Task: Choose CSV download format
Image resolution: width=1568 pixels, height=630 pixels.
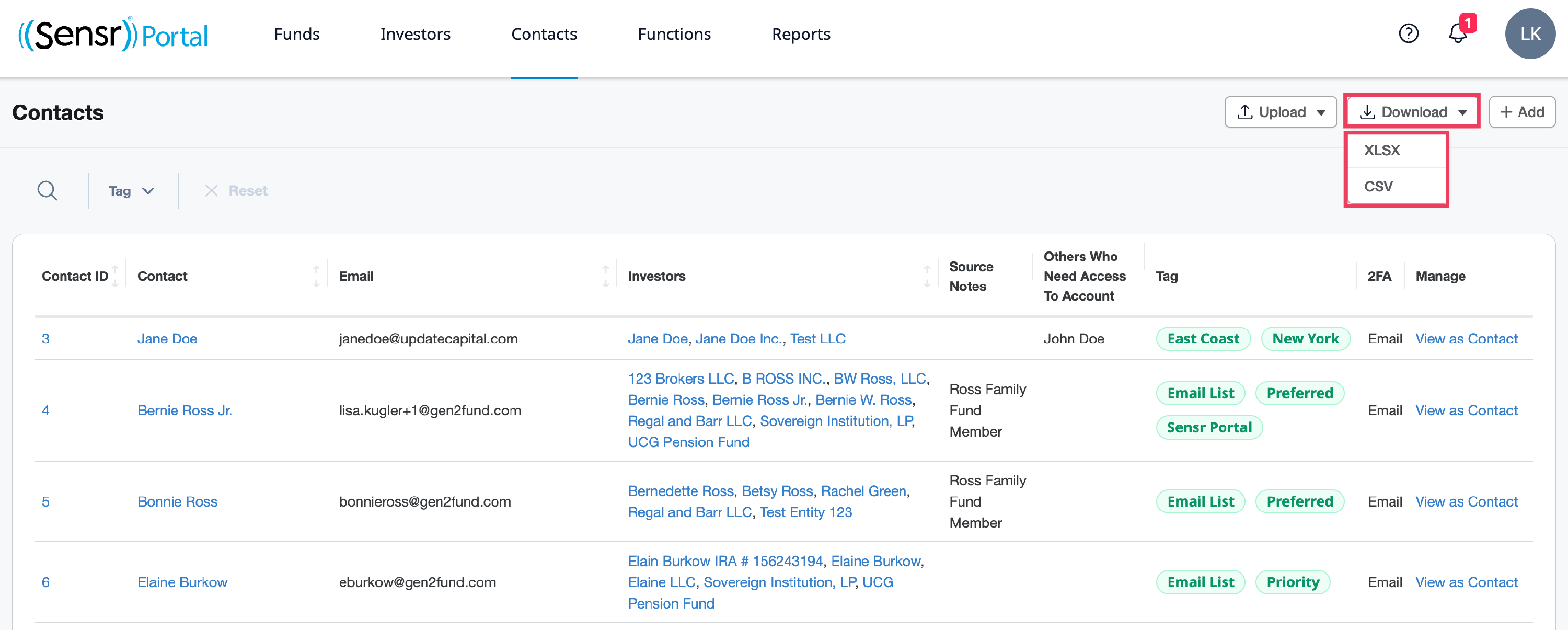Action: [1397, 186]
